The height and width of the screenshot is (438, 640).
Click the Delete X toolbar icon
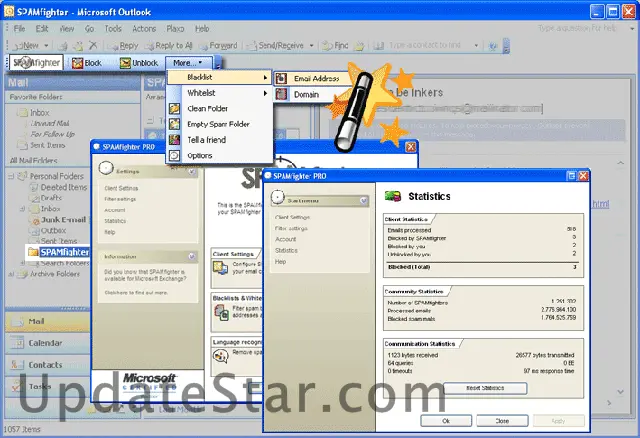click(x=93, y=46)
